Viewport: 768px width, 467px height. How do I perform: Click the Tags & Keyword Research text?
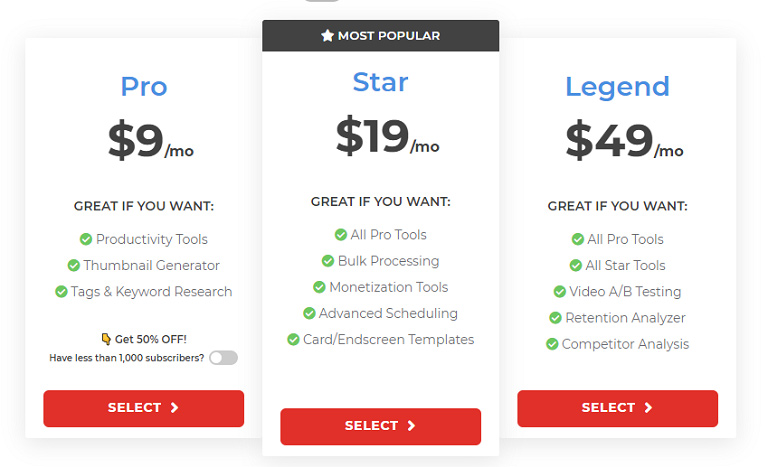pyautogui.click(x=151, y=292)
